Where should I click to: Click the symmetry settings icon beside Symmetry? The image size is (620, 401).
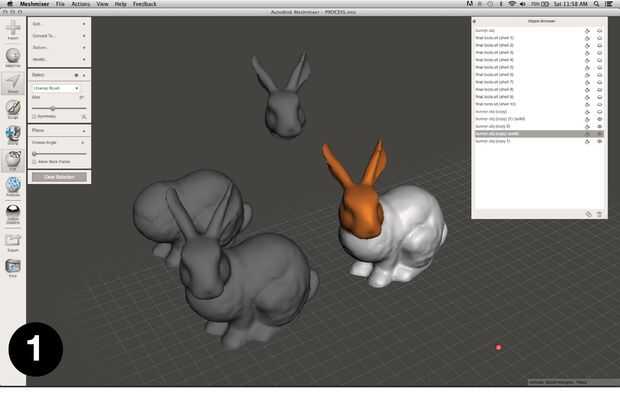[84, 117]
